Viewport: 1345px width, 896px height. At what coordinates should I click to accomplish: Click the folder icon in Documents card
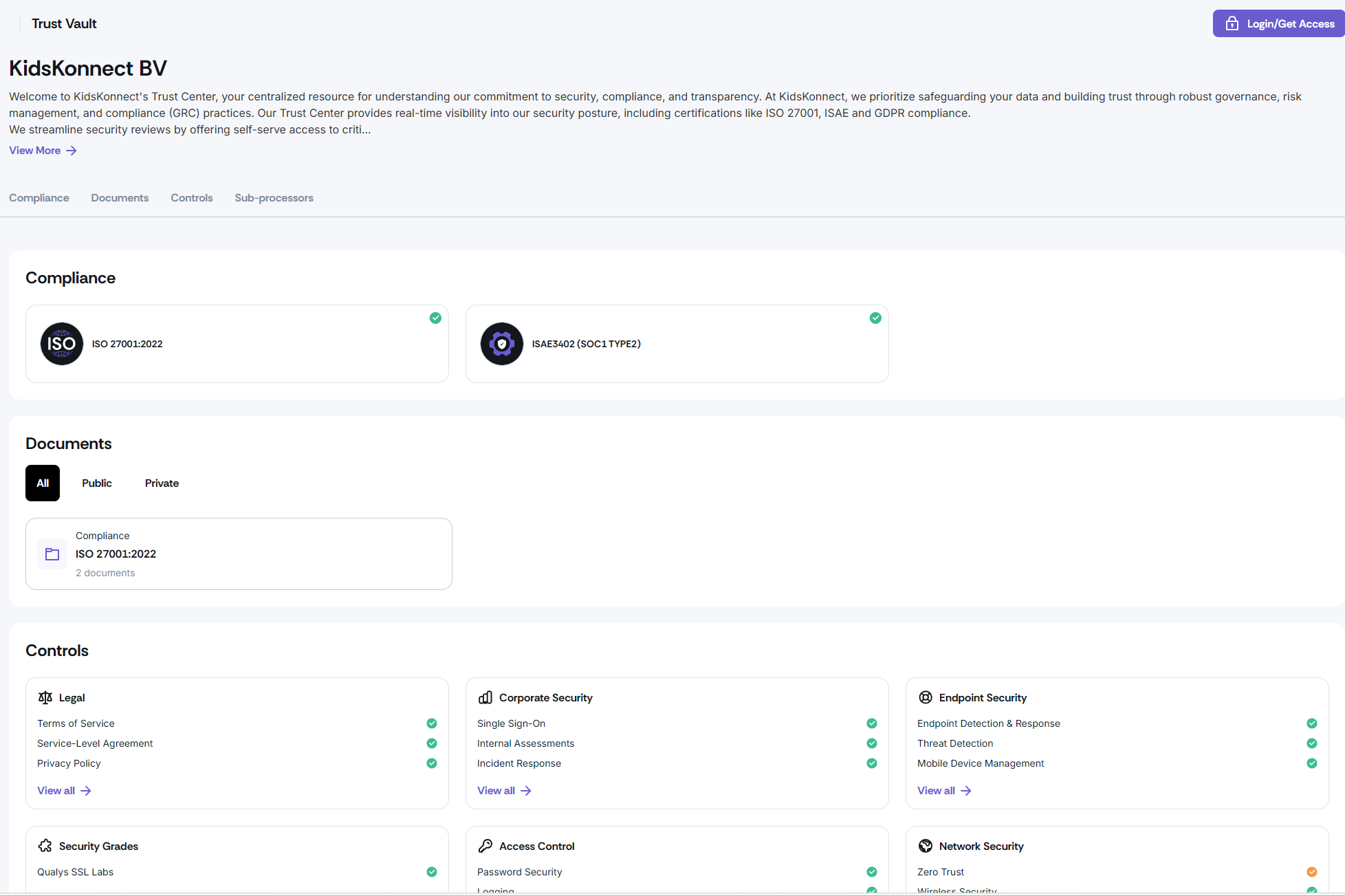pyautogui.click(x=52, y=554)
